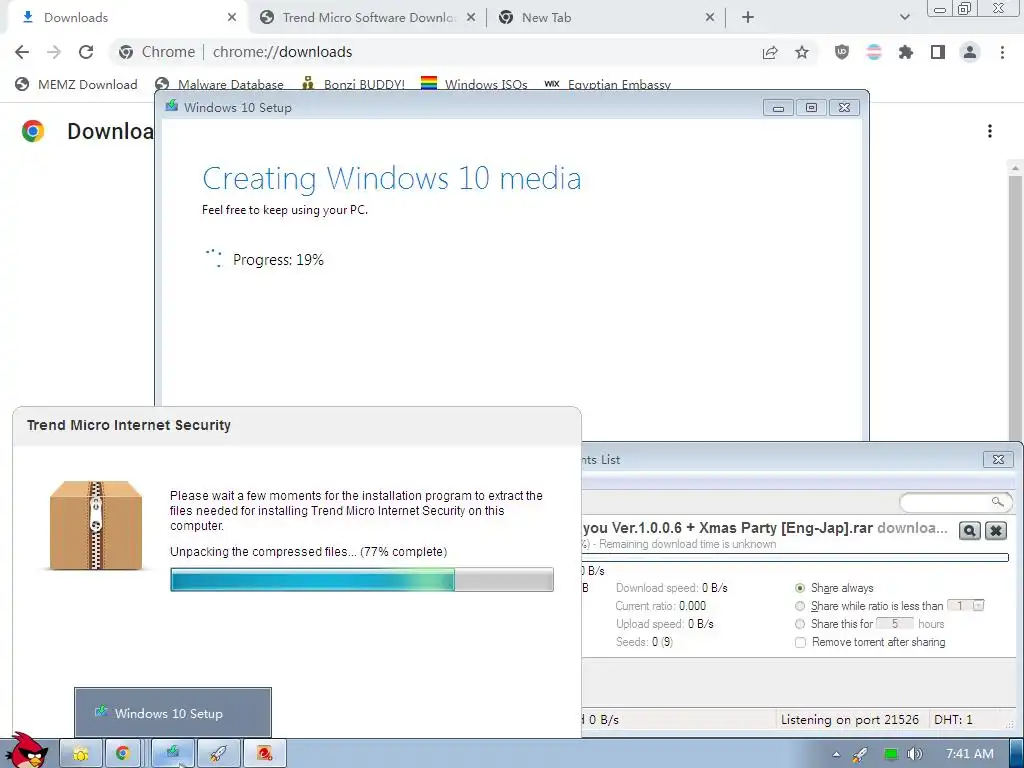Go forward in Chrome history
This screenshot has height=768, width=1024.
[54, 52]
